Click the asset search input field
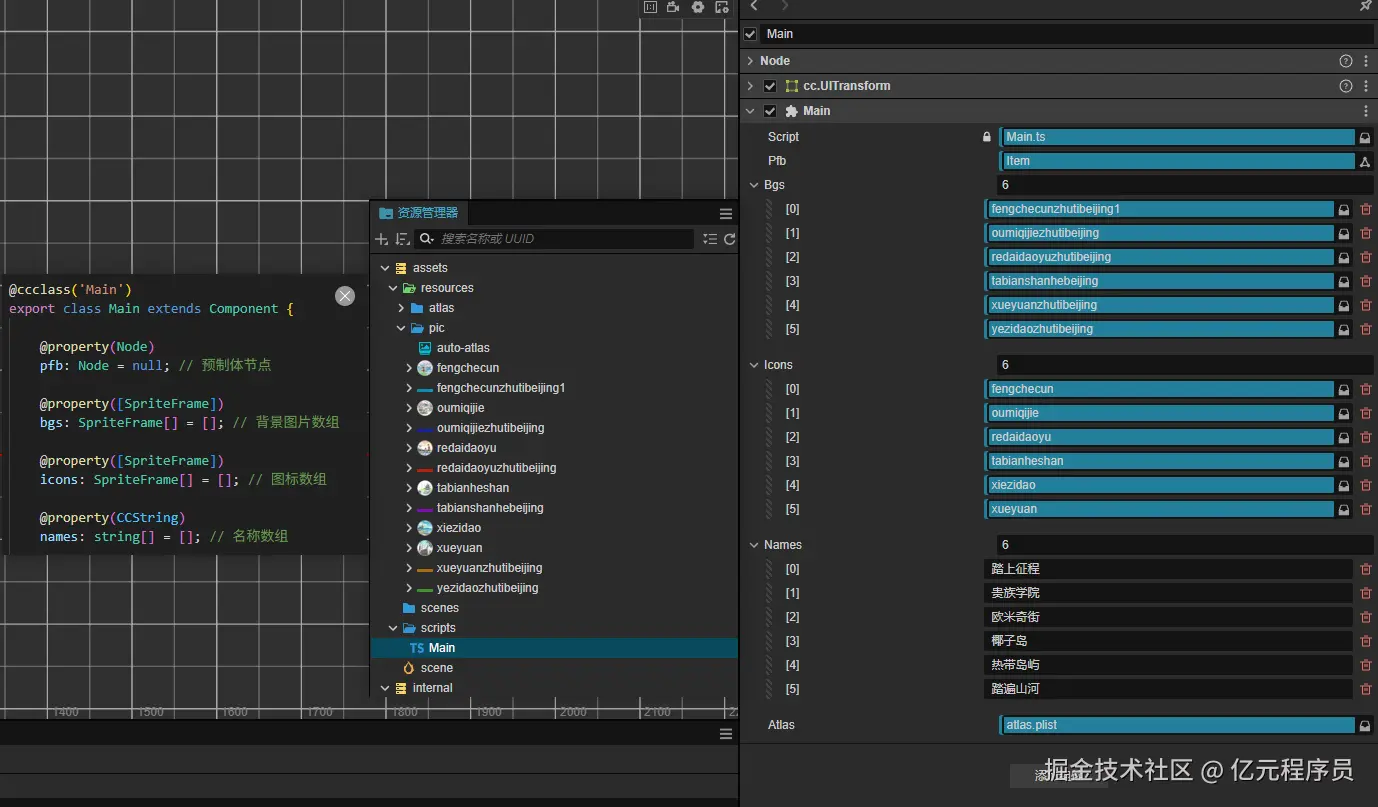Image resolution: width=1378 pixels, height=807 pixels. coord(560,239)
